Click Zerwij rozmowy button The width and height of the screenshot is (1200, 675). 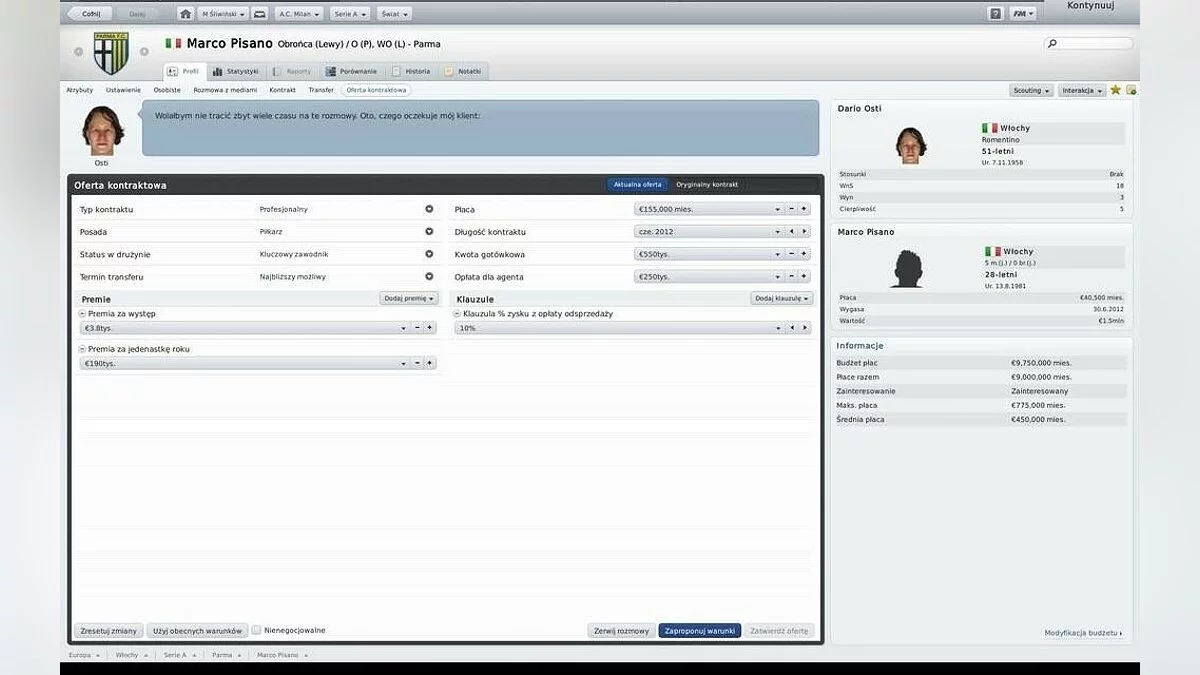[621, 631]
